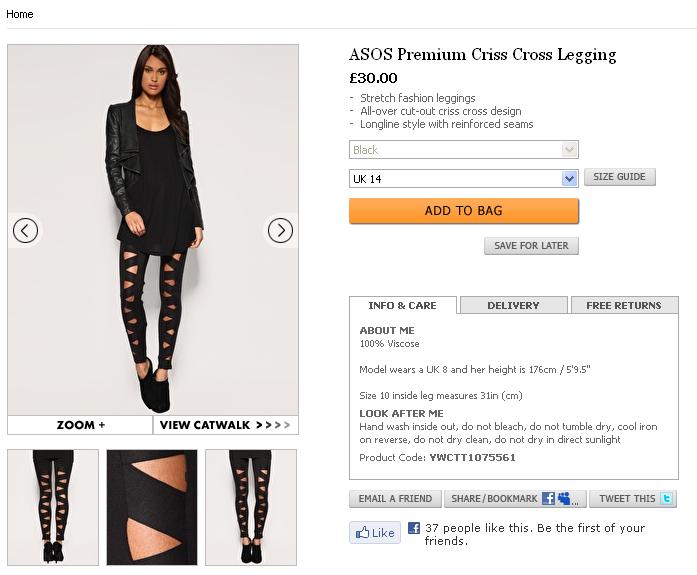Screen dimensions: 697x575
Task: Click the Twitter icon in Tweet This
Action: (x=666, y=499)
